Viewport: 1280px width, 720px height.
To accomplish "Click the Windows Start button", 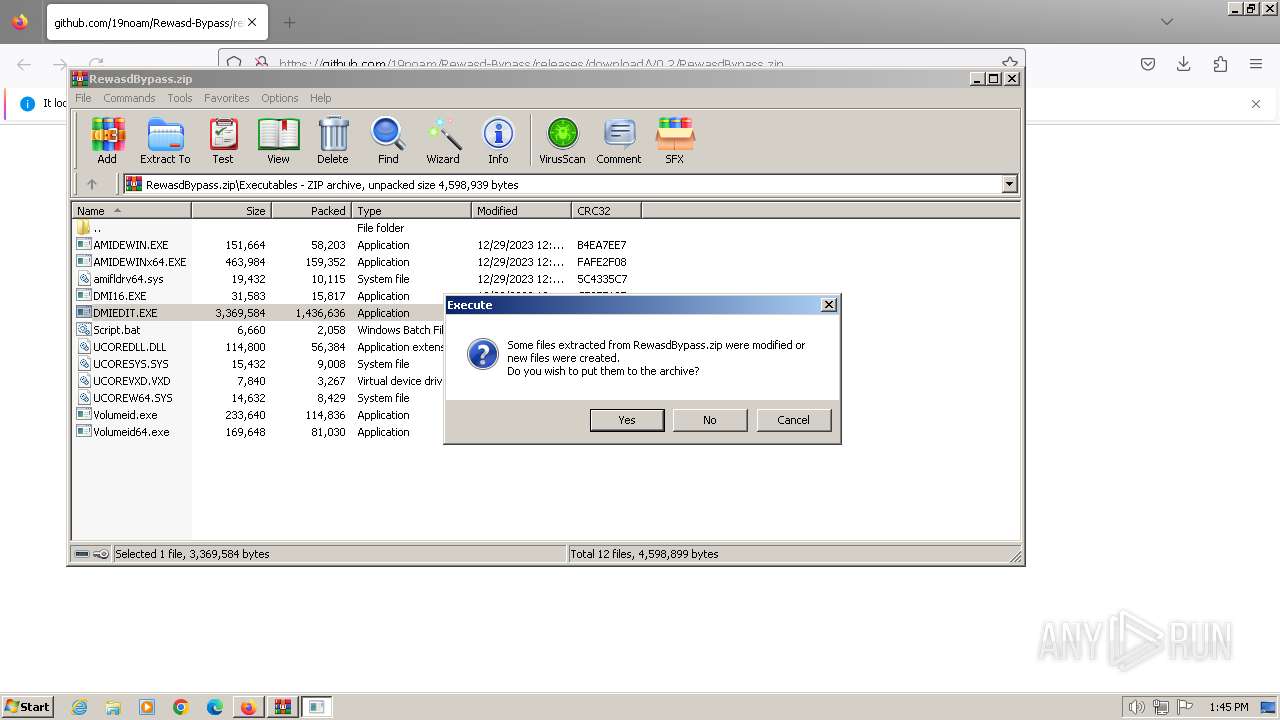I will tap(28, 706).
